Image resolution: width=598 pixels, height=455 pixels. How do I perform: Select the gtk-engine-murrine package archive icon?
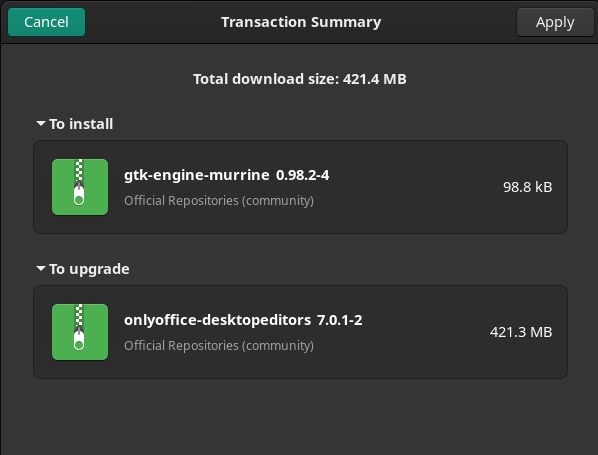pos(80,187)
